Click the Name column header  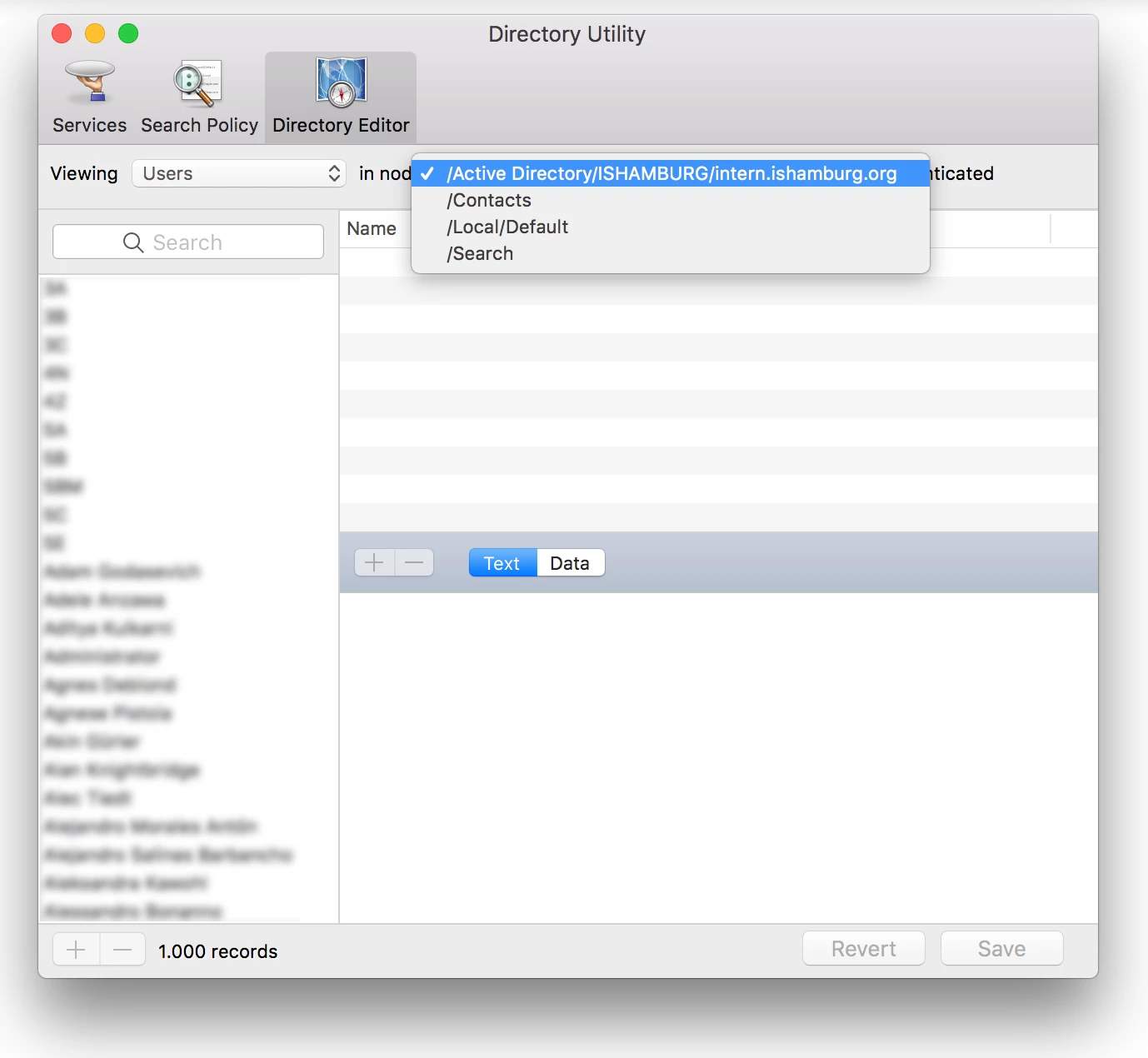coord(372,228)
